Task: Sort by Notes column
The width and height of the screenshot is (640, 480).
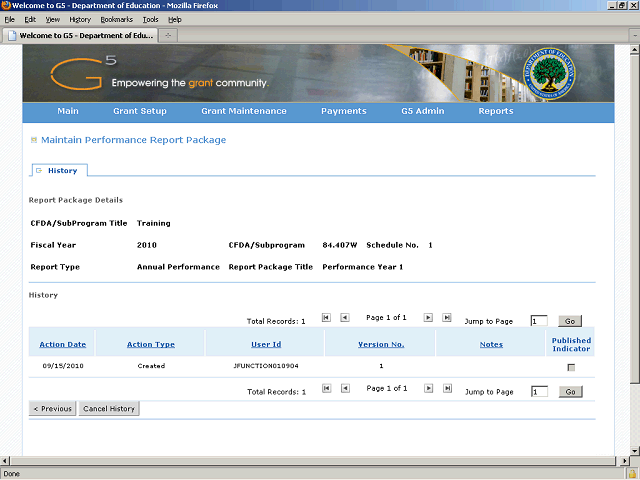Action: [491, 344]
